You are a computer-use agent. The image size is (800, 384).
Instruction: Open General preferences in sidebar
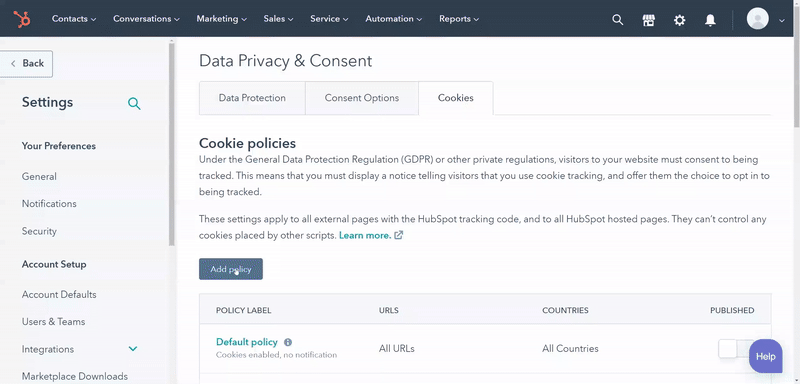tap(39, 176)
